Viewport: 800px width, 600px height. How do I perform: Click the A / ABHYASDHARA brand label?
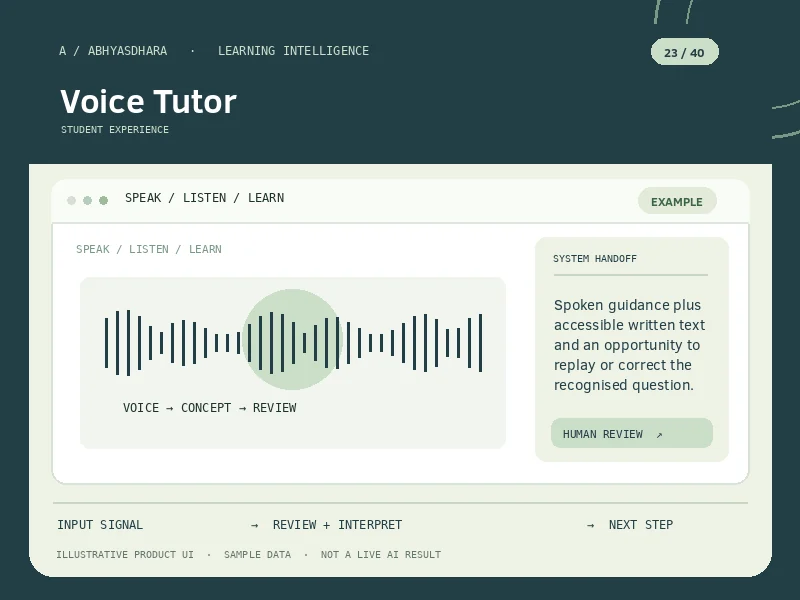113,51
